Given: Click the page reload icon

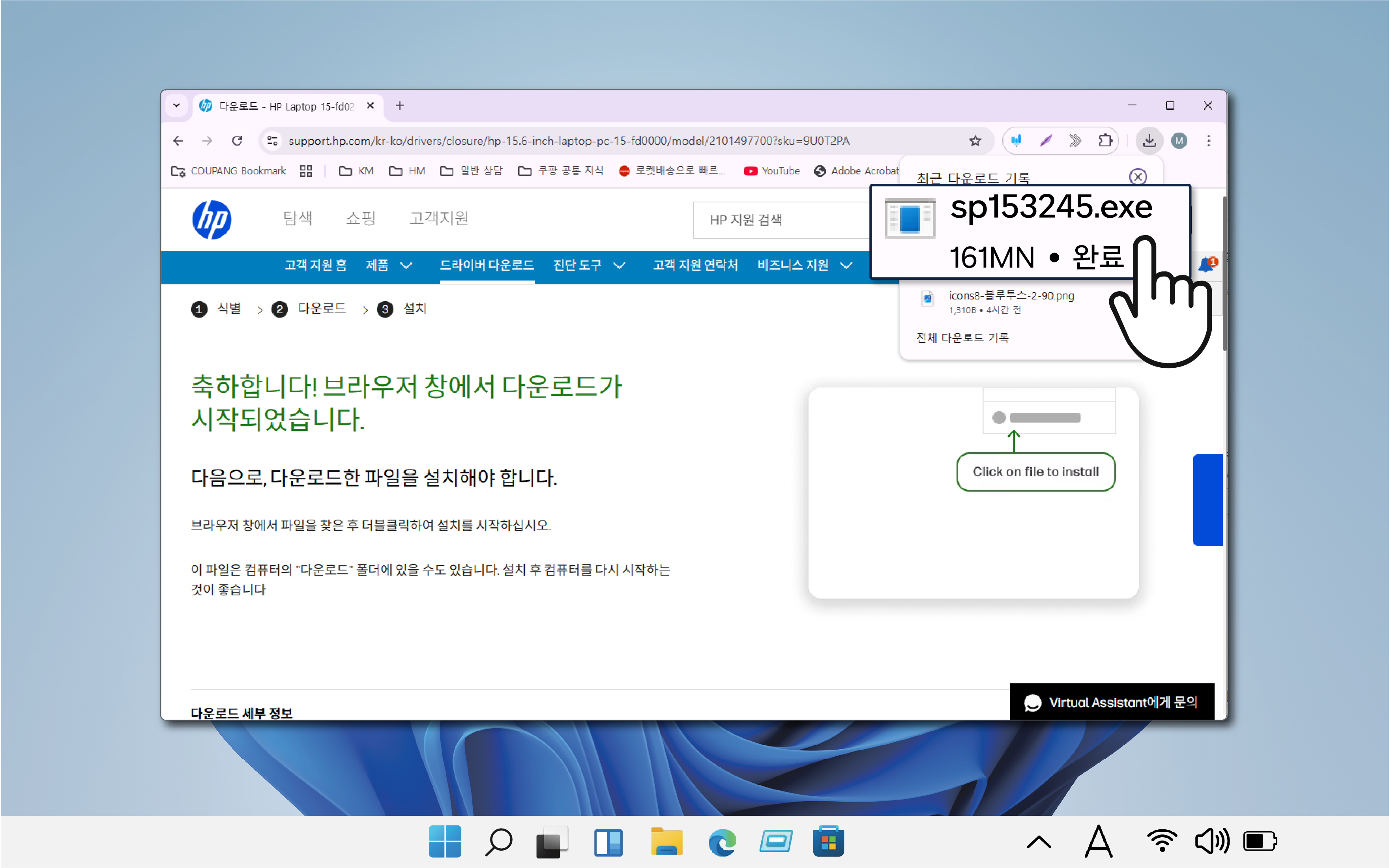Looking at the screenshot, I should point(236,140).
